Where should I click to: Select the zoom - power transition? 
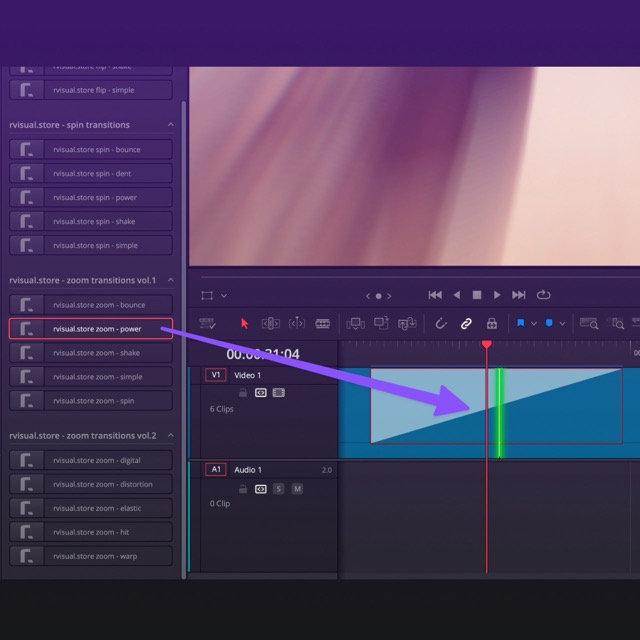91,329
